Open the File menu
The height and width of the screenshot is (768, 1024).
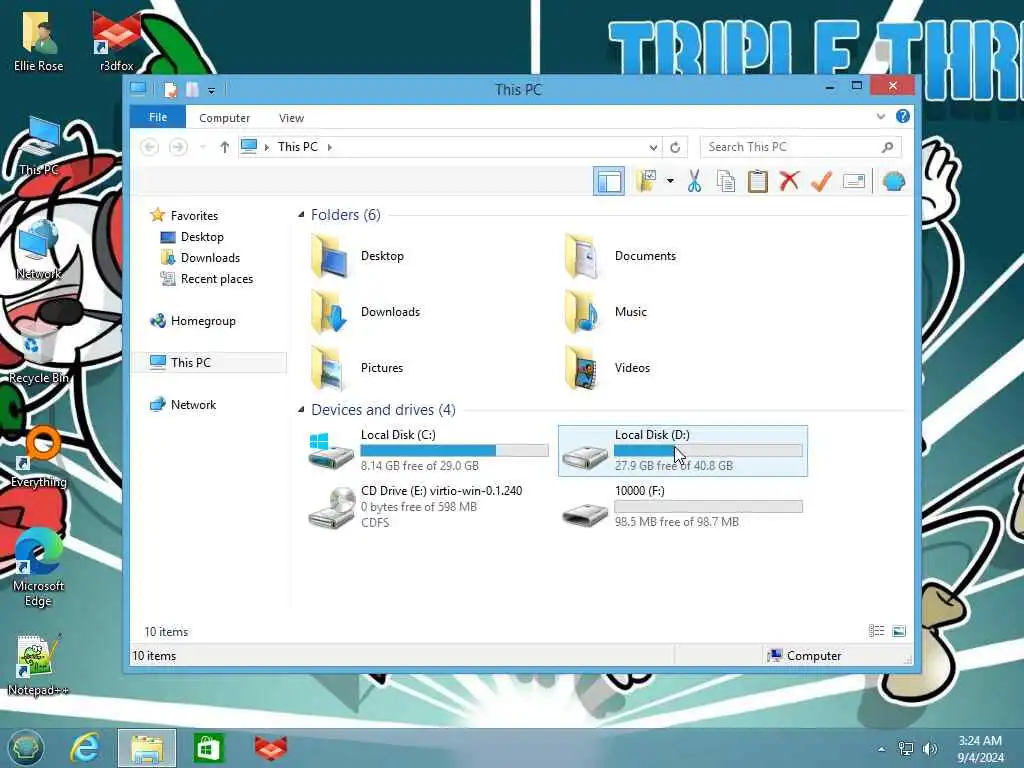coord(158,118)
